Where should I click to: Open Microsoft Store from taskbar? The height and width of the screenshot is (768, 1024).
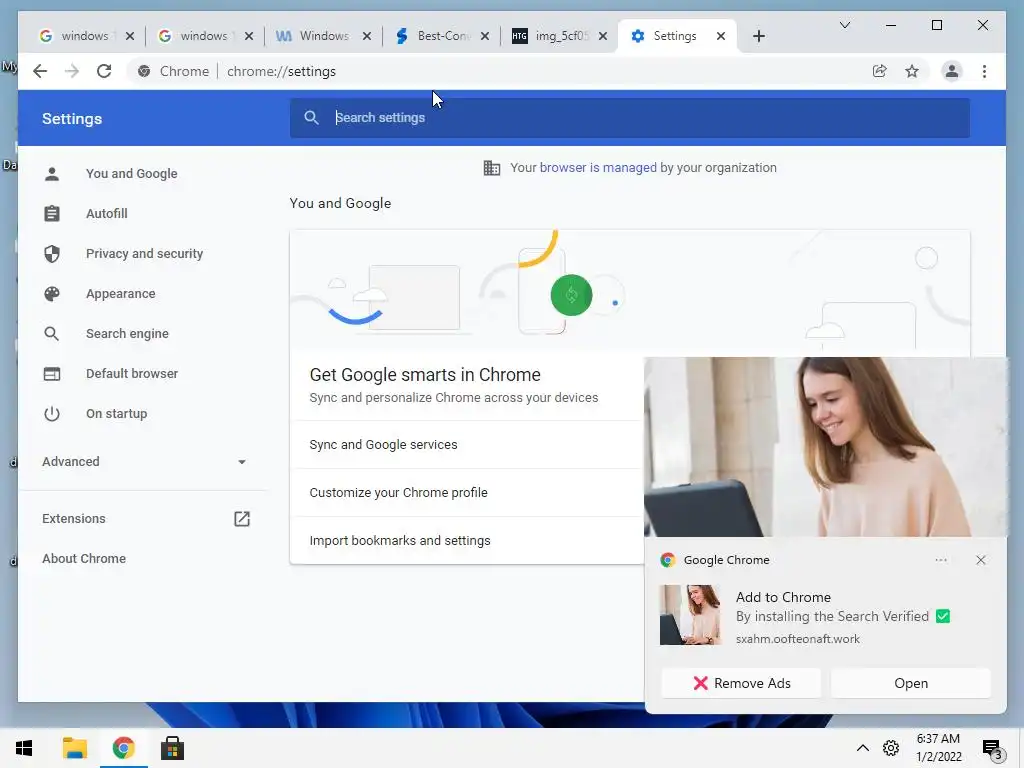click(x=172, y=748)
